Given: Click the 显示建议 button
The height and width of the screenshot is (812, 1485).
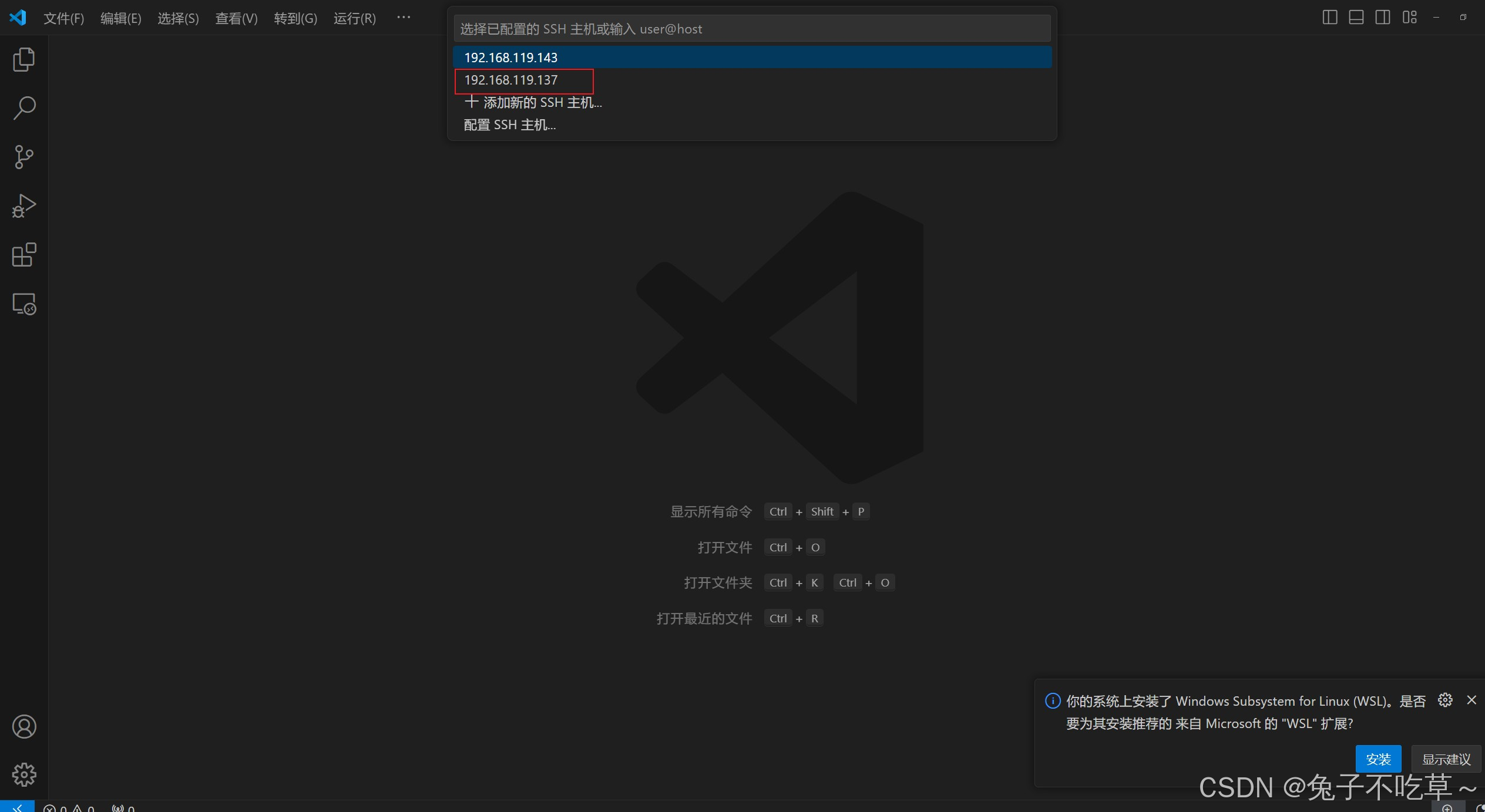Looking at the screenshot, I should [x=1446, y=759].
